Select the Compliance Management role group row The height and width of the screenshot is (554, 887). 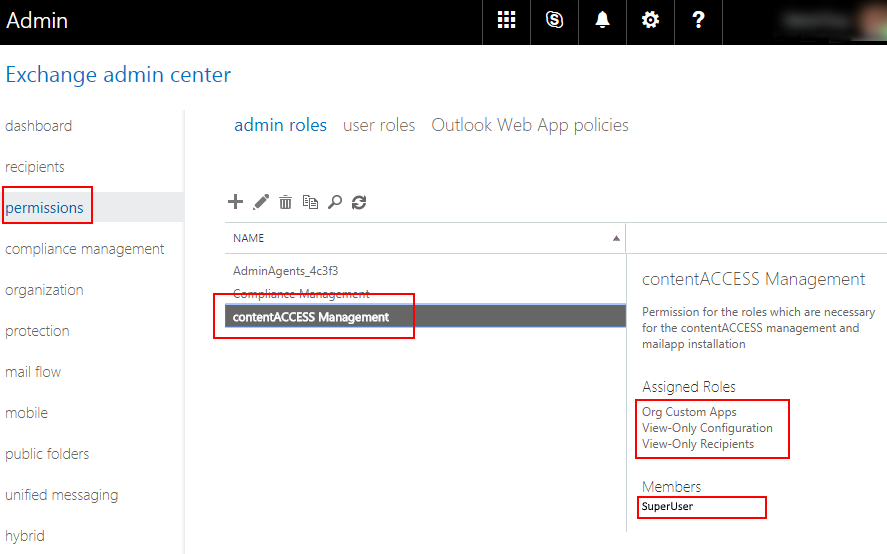click(x=425, y=294)
